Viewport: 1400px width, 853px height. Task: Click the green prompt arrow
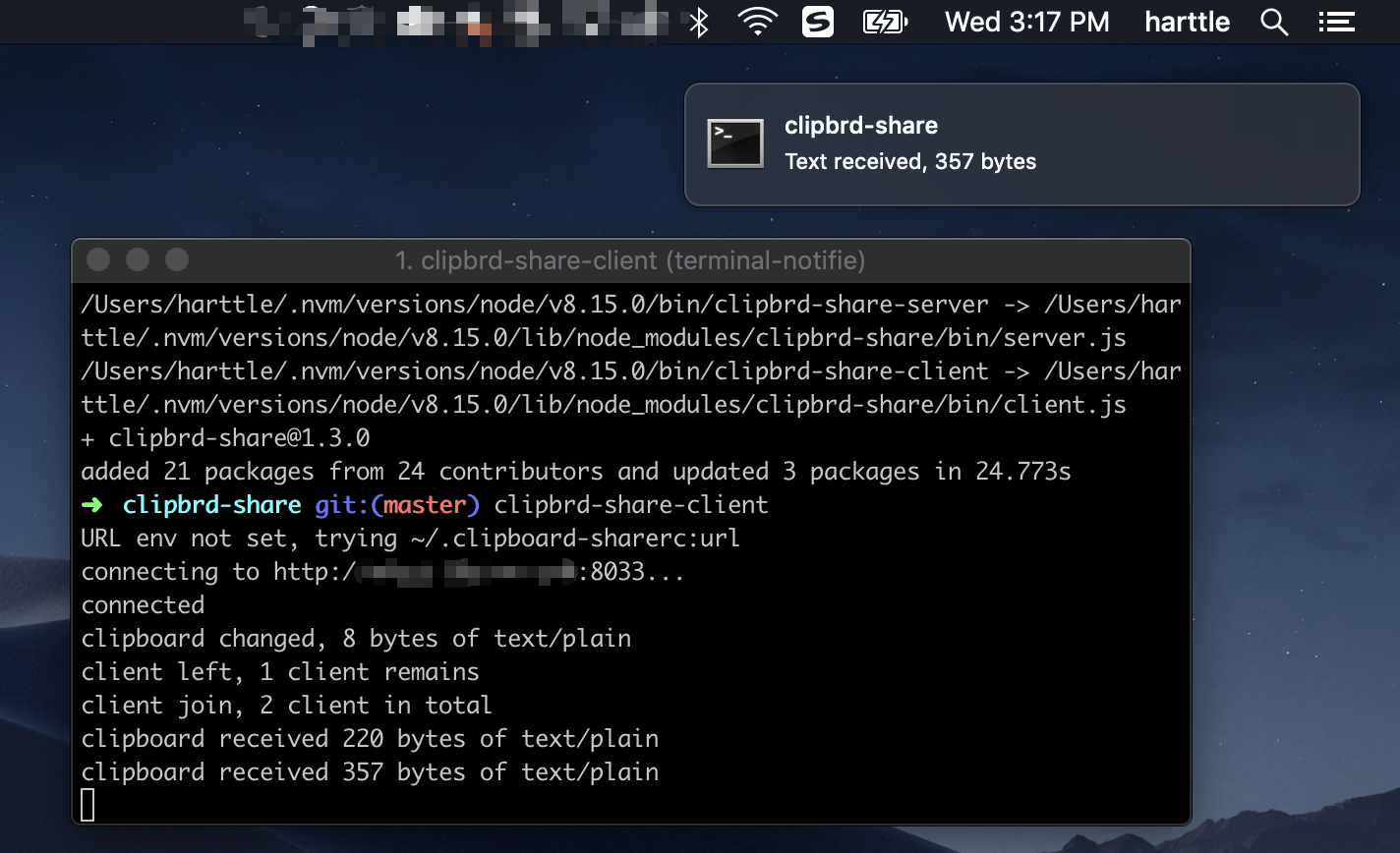(92, 505)
